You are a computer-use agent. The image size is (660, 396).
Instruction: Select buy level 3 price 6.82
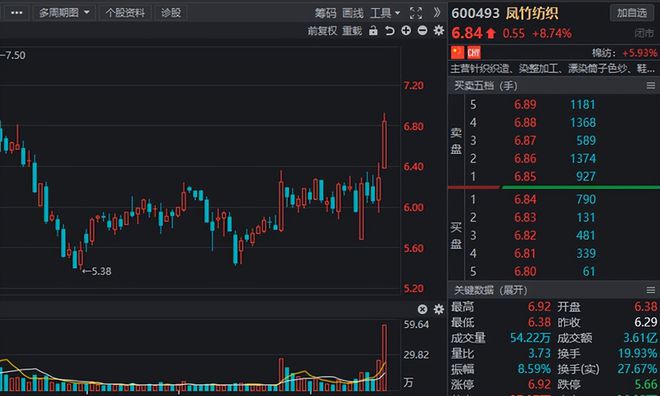(x=525, y=235)
